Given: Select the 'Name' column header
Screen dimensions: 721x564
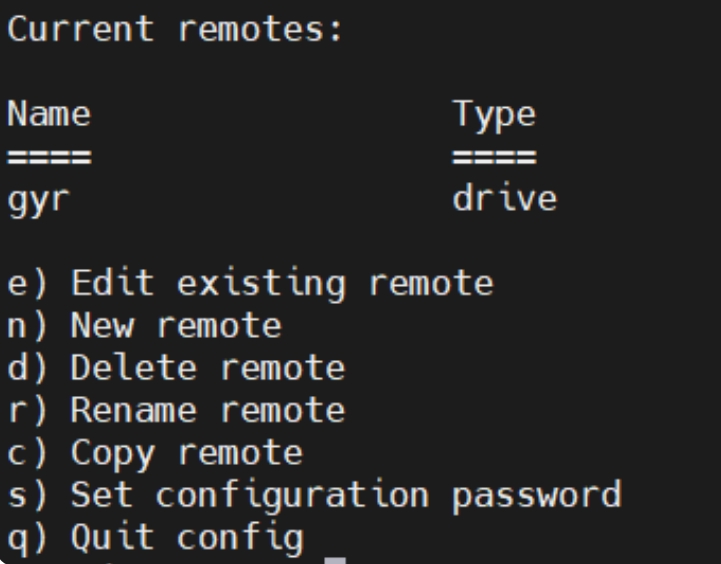Looking at the screenshot, I should click(x=50, y=114).
